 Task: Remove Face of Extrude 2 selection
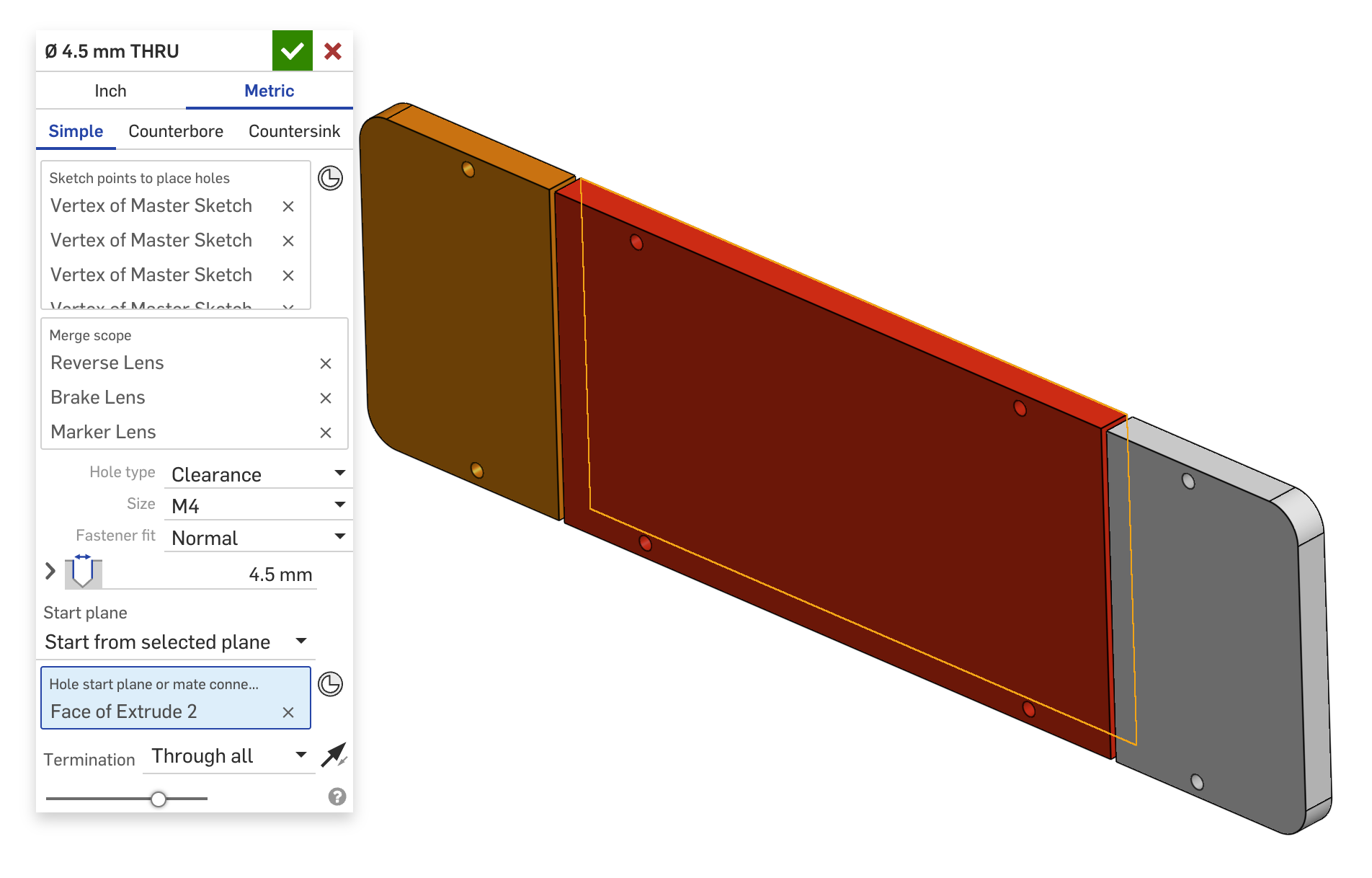click(x=288, y=712)
